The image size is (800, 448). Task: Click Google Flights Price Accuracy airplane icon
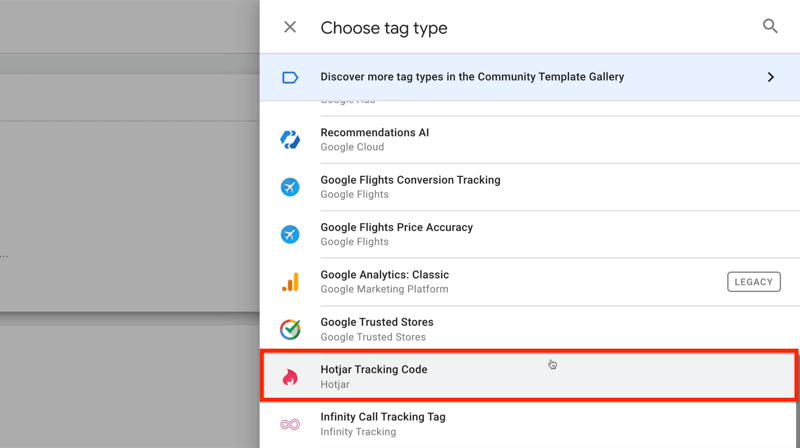290,234
